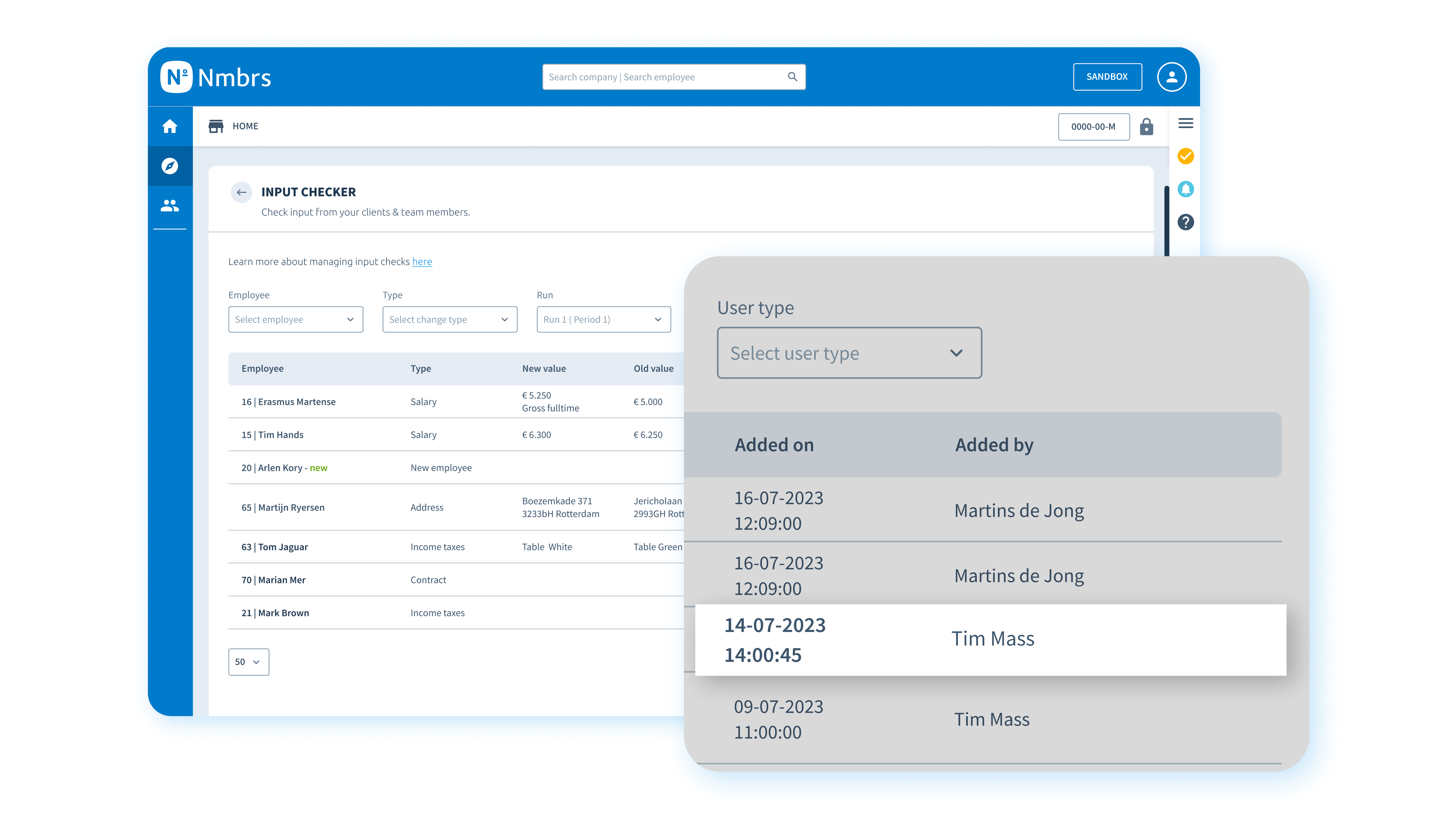Image resolution: width=1456 pixels, height=819 pixels.
Task: Open the Run 1 (Period 1) dropdown
Action: point(604,319)
